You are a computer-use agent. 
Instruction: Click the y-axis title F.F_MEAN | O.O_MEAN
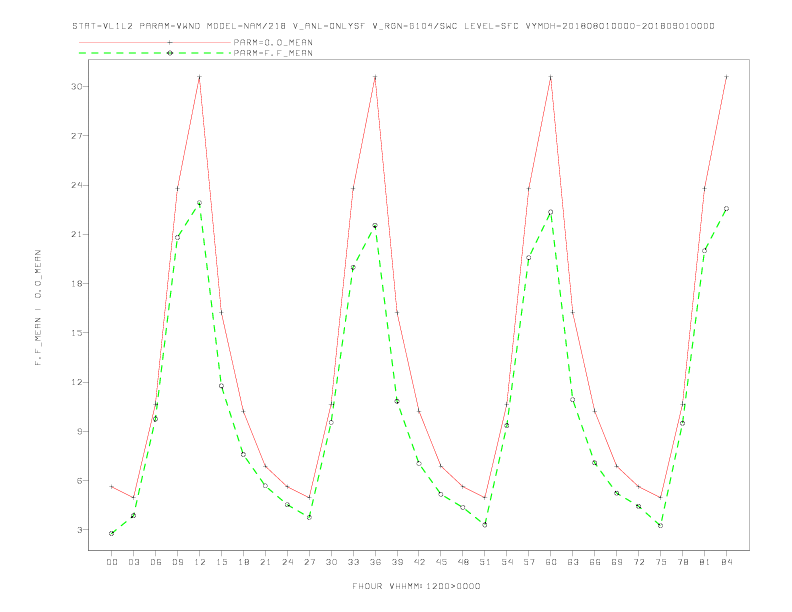[38, 308]
